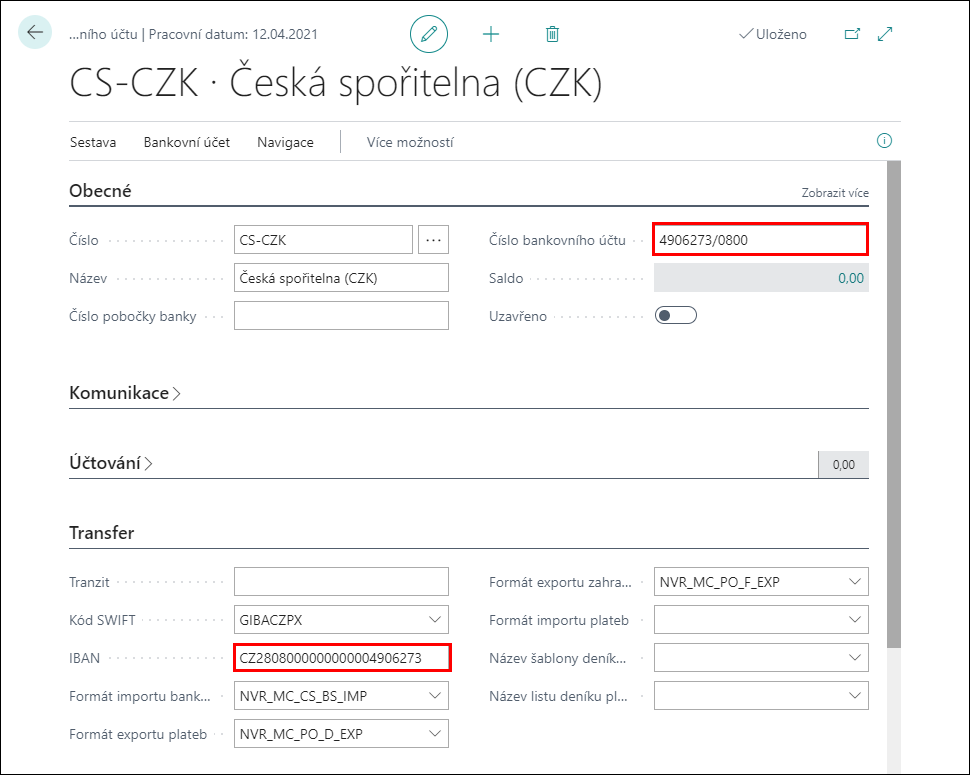The image size is (970, 775).
Task: Delete the bank account with trash icon
Action: (552, 34)
